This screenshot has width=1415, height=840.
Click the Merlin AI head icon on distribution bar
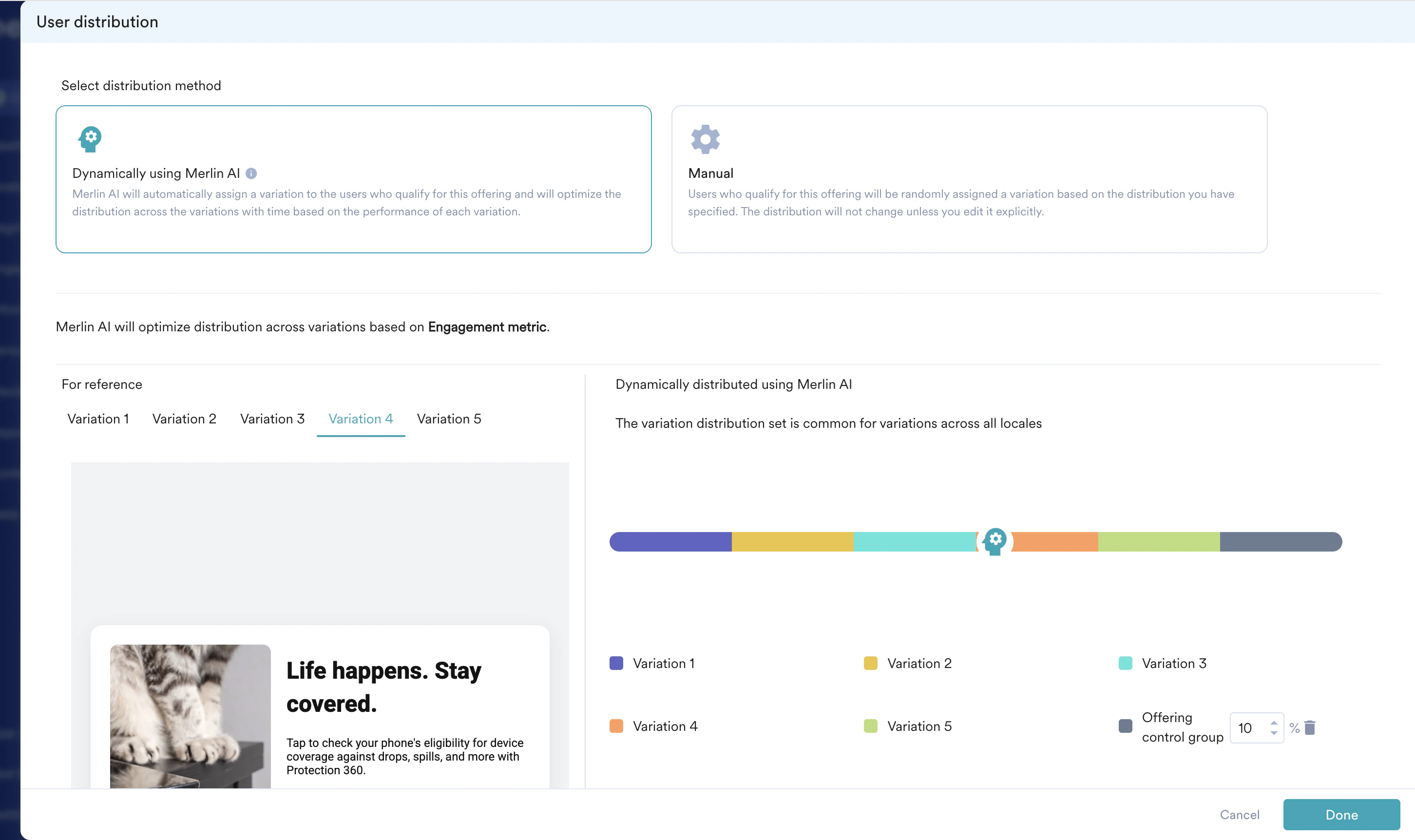[x=994, y=541]
